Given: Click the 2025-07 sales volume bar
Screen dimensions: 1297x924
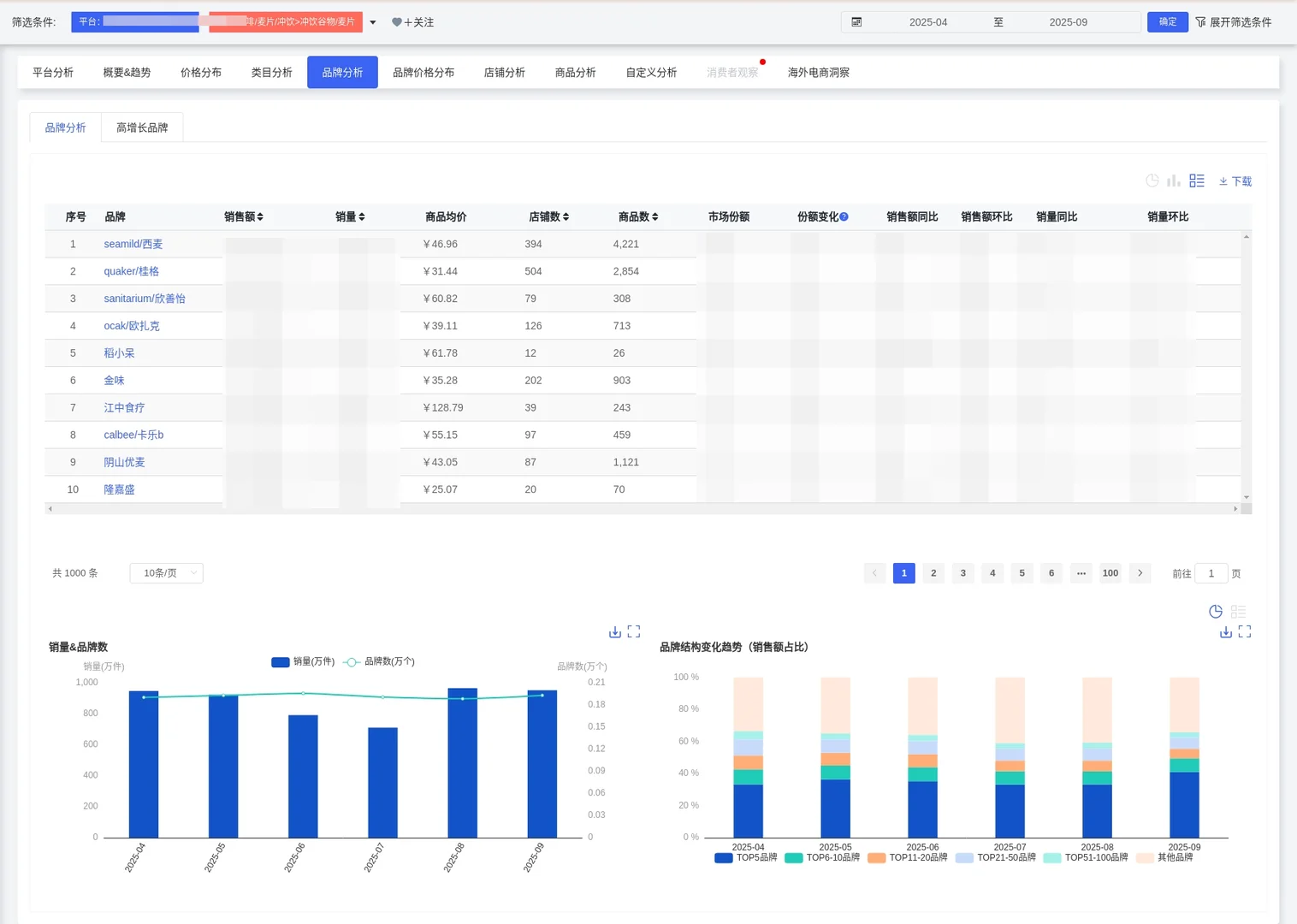Looking at the screenshot, I should pyautogui.click(x=382, y=783).
